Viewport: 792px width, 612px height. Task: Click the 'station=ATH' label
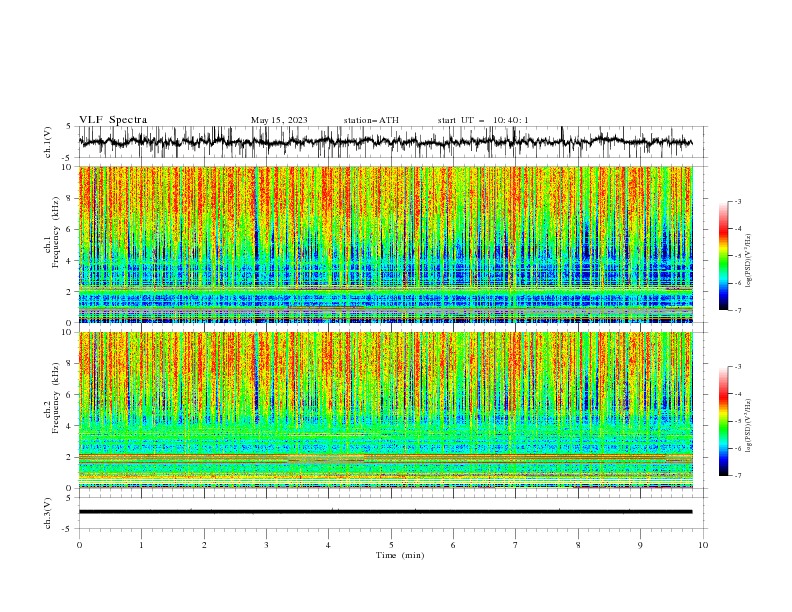click(x=371, y=120)
